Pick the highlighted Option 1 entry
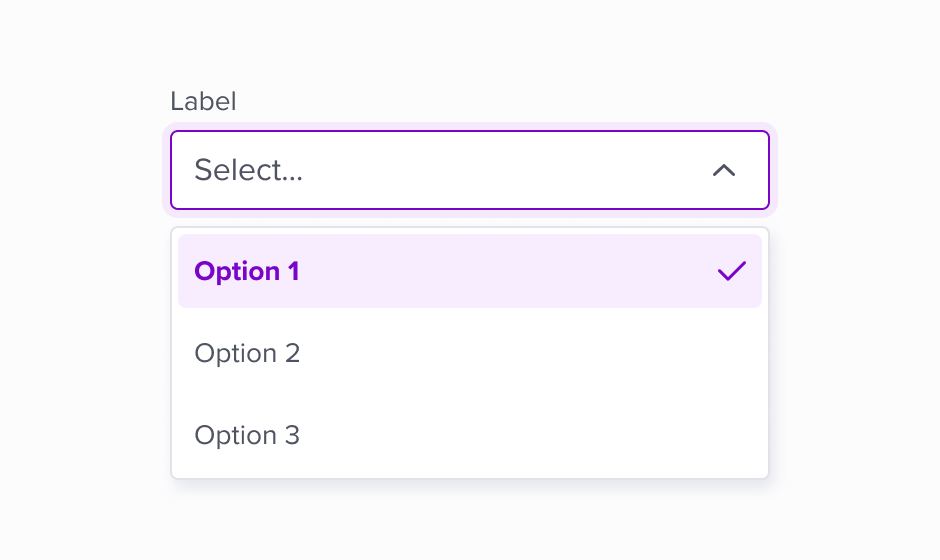Viewport: 940px width, 560px height. (x=470, y=271)
